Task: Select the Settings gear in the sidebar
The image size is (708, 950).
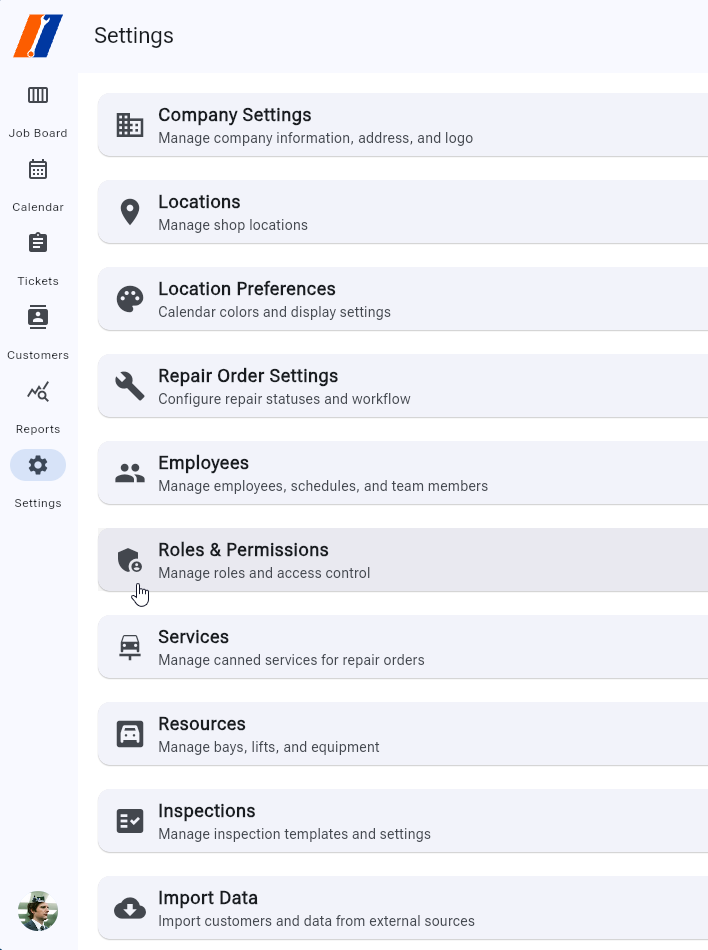Action: tap(37, 464)
